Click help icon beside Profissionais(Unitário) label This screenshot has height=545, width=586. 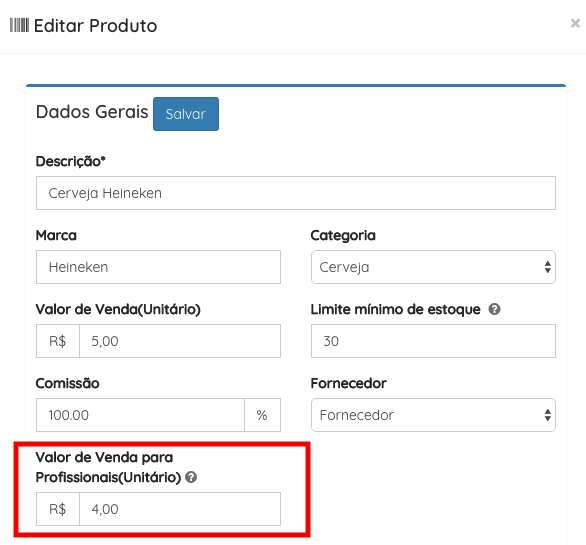pyautogui.click(x=191, y=477)
